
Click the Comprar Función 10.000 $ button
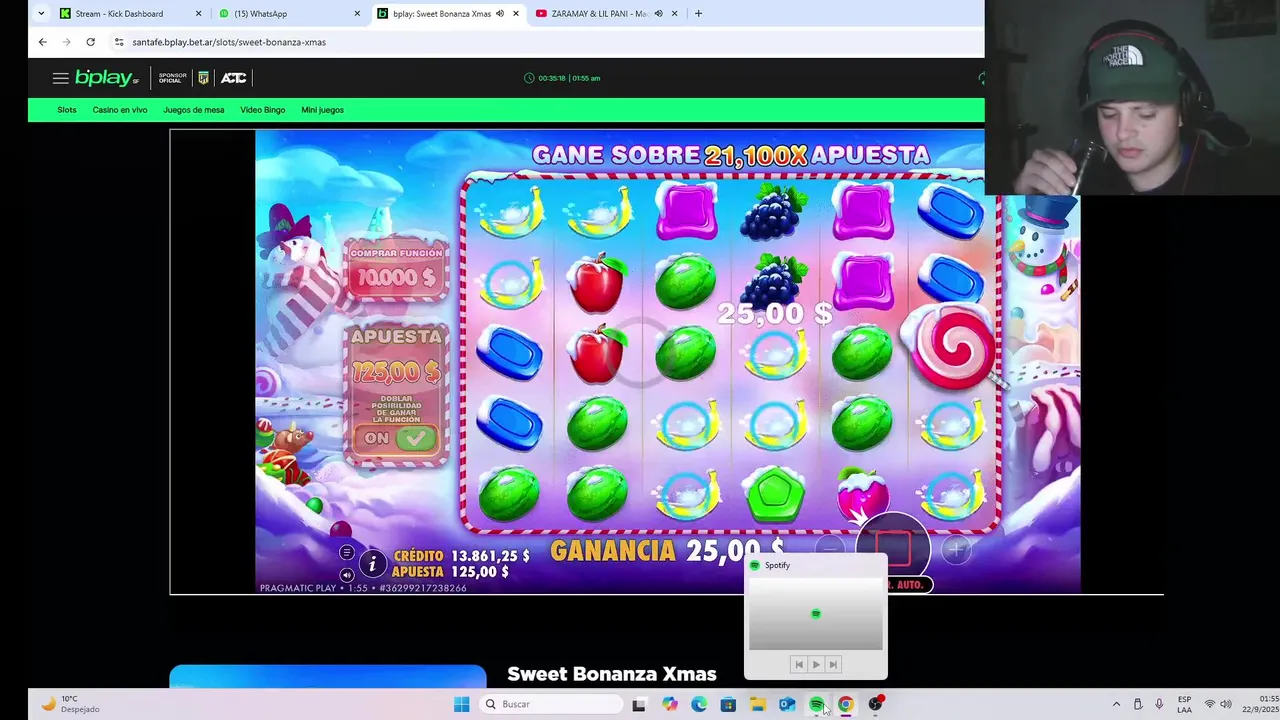tap(397, 268)
